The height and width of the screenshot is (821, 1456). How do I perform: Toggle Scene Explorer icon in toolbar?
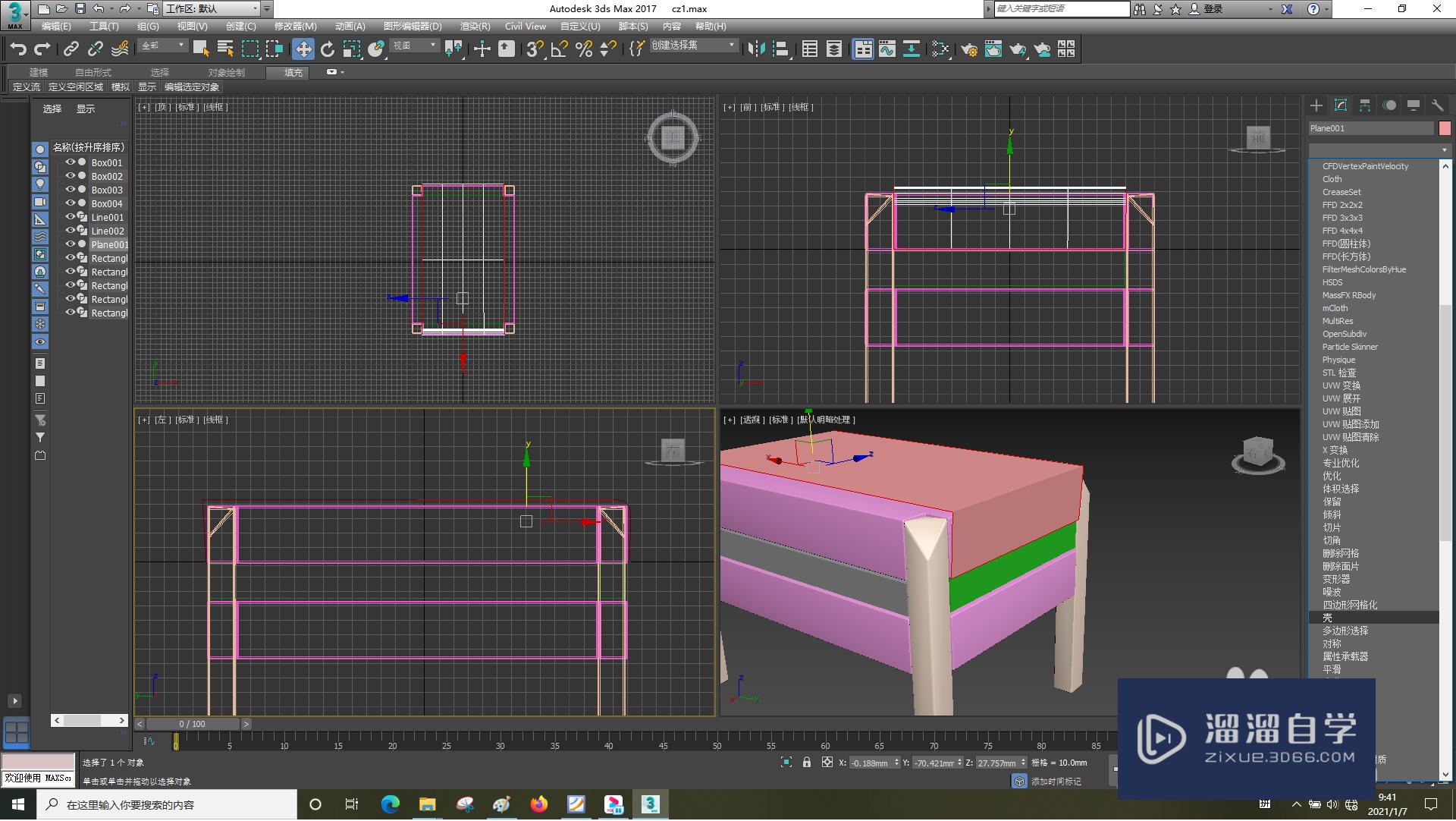click(x=810, y=49)
